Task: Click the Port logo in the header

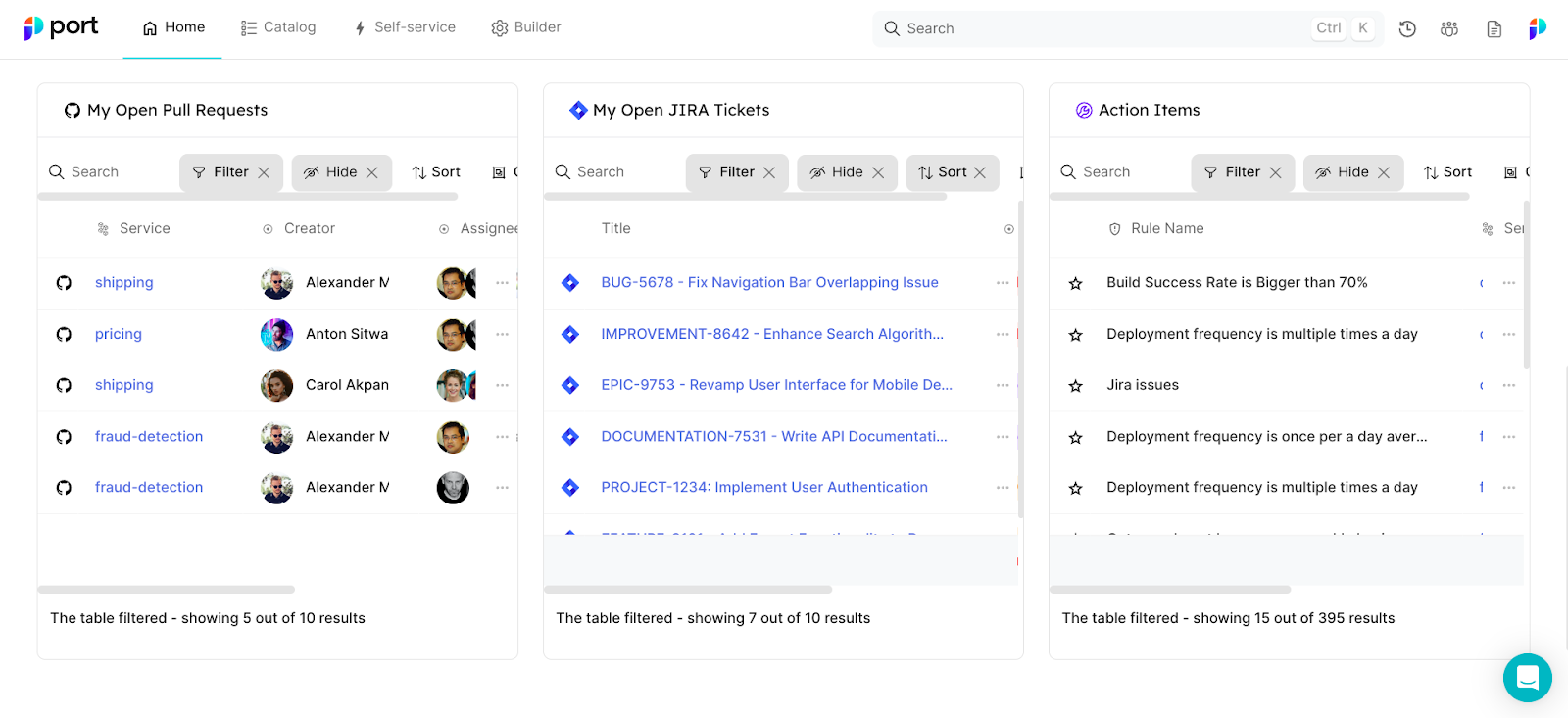Action: tap(61, 27)
